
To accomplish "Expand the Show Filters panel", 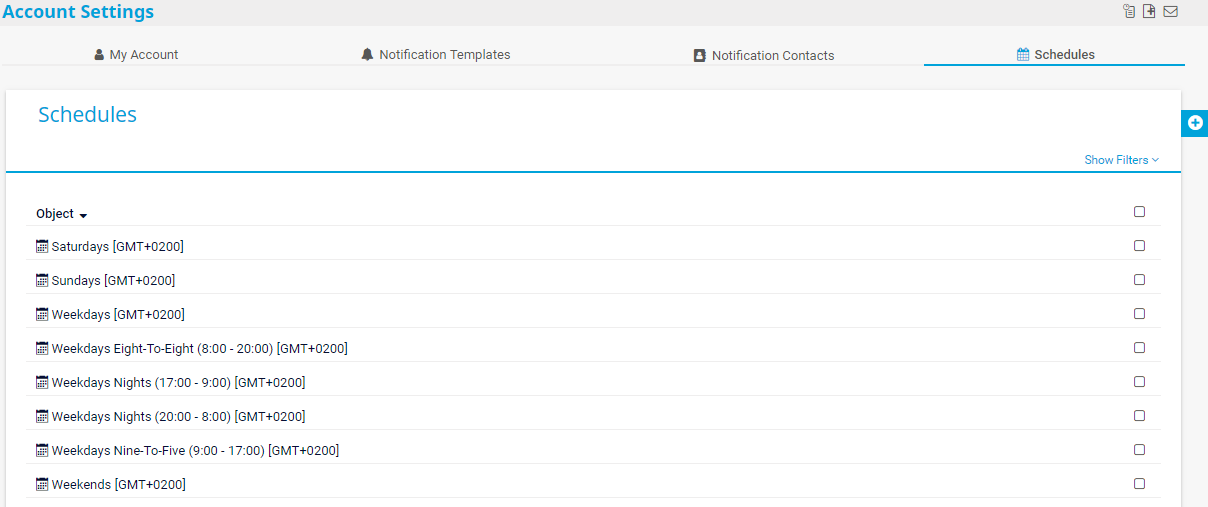I will click(1121, 160).
